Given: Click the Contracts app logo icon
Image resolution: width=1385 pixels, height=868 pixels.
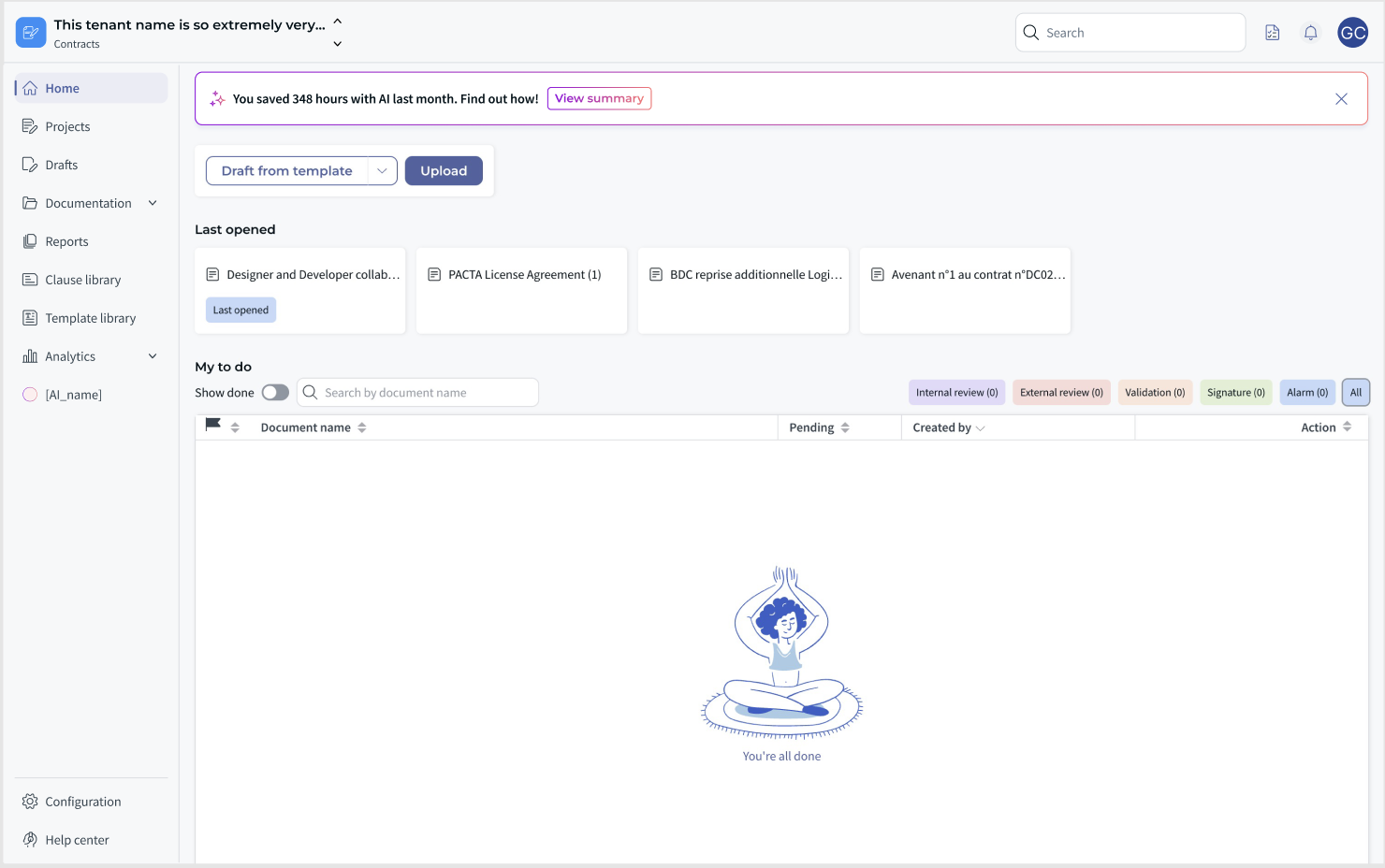Looking at the screenshot, I should pos(31,33).
